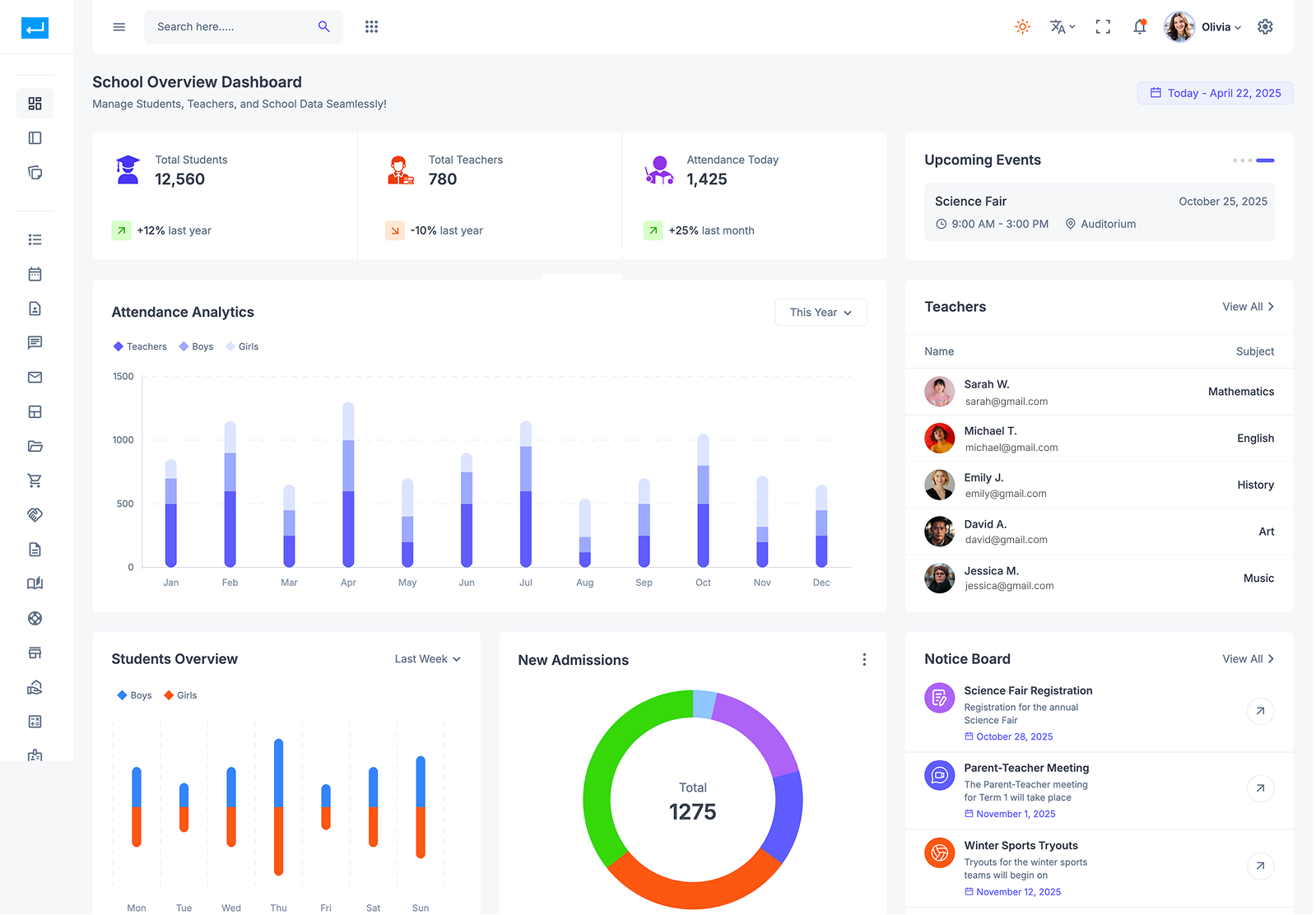Enter fullscreen mode icon
Image resolution: width=1316 pixels, height=915 pixels.
pyautogui.click(x=1103, y=27)
